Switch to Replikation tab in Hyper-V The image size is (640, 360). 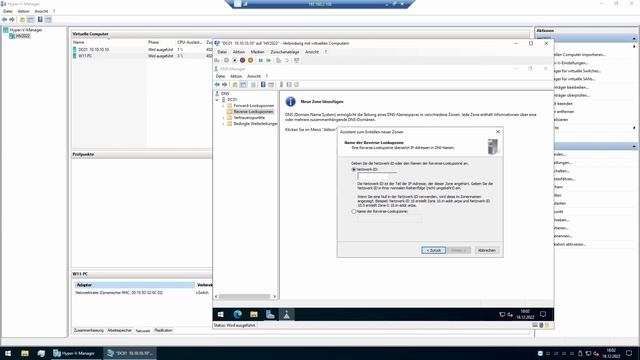click(x=163, y=331)
